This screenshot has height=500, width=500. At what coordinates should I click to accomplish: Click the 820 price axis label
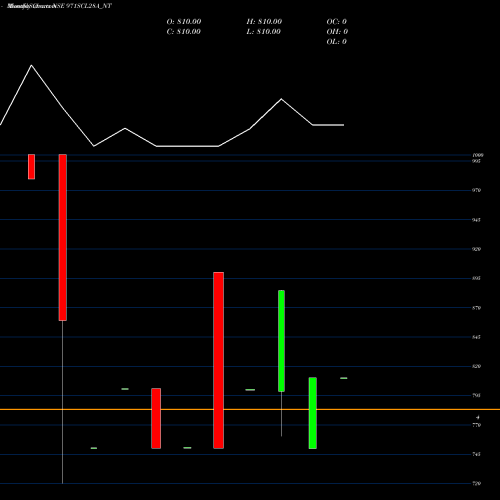476,366
